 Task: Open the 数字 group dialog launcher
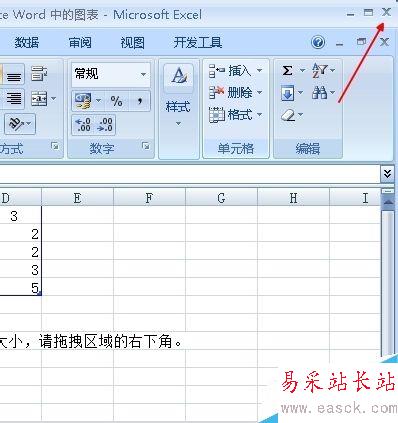point(146,146)
